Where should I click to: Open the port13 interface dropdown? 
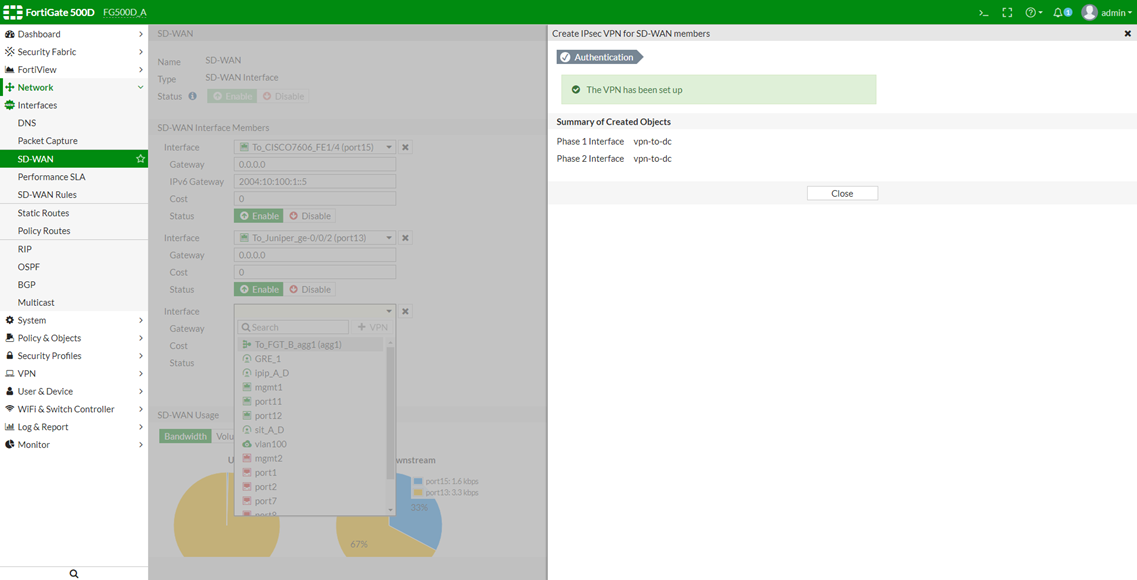(315, 238)
